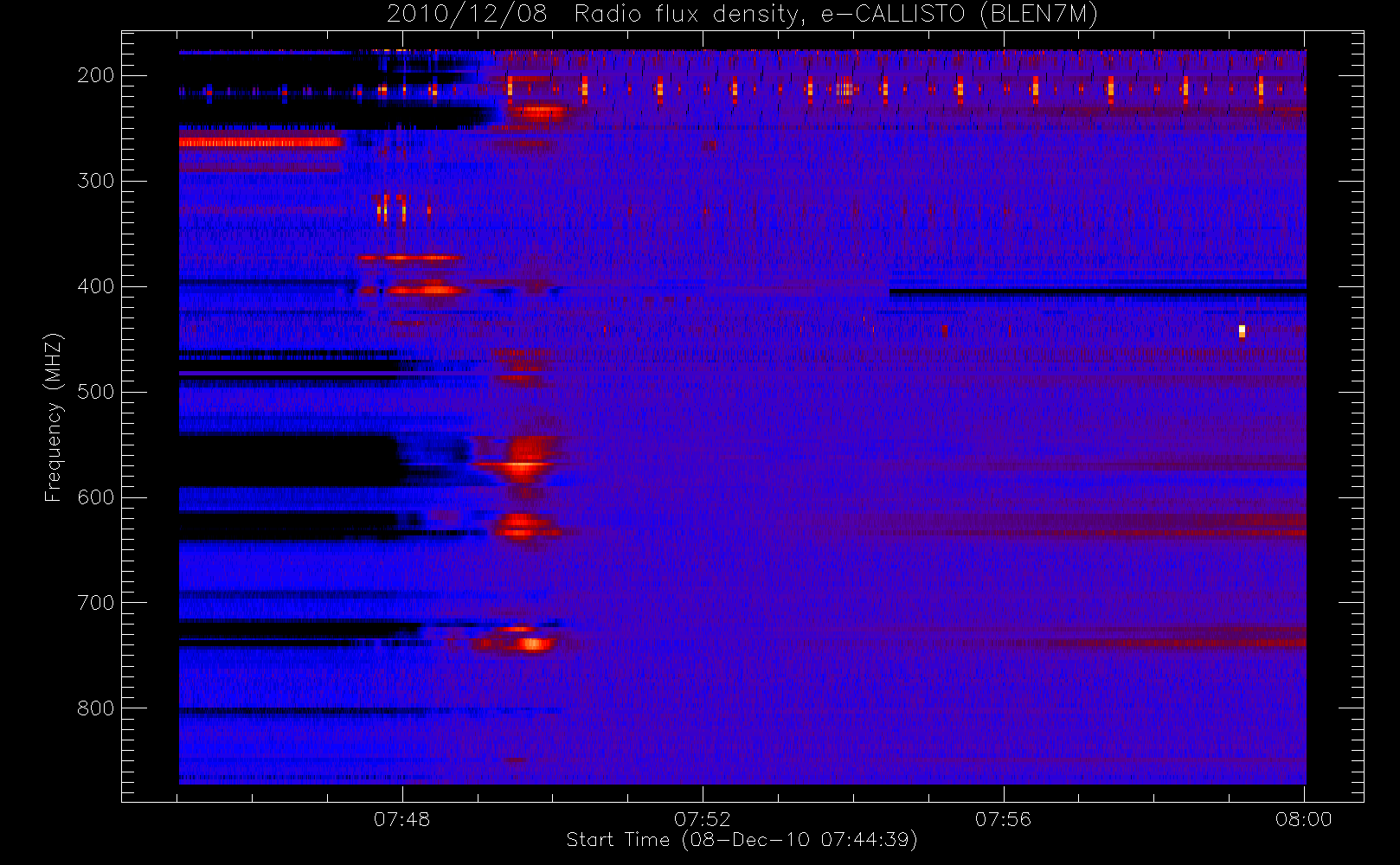Click the red horizontal band at 265 MHz on left
Screen dimensions: 1400x865
(261, 143)
